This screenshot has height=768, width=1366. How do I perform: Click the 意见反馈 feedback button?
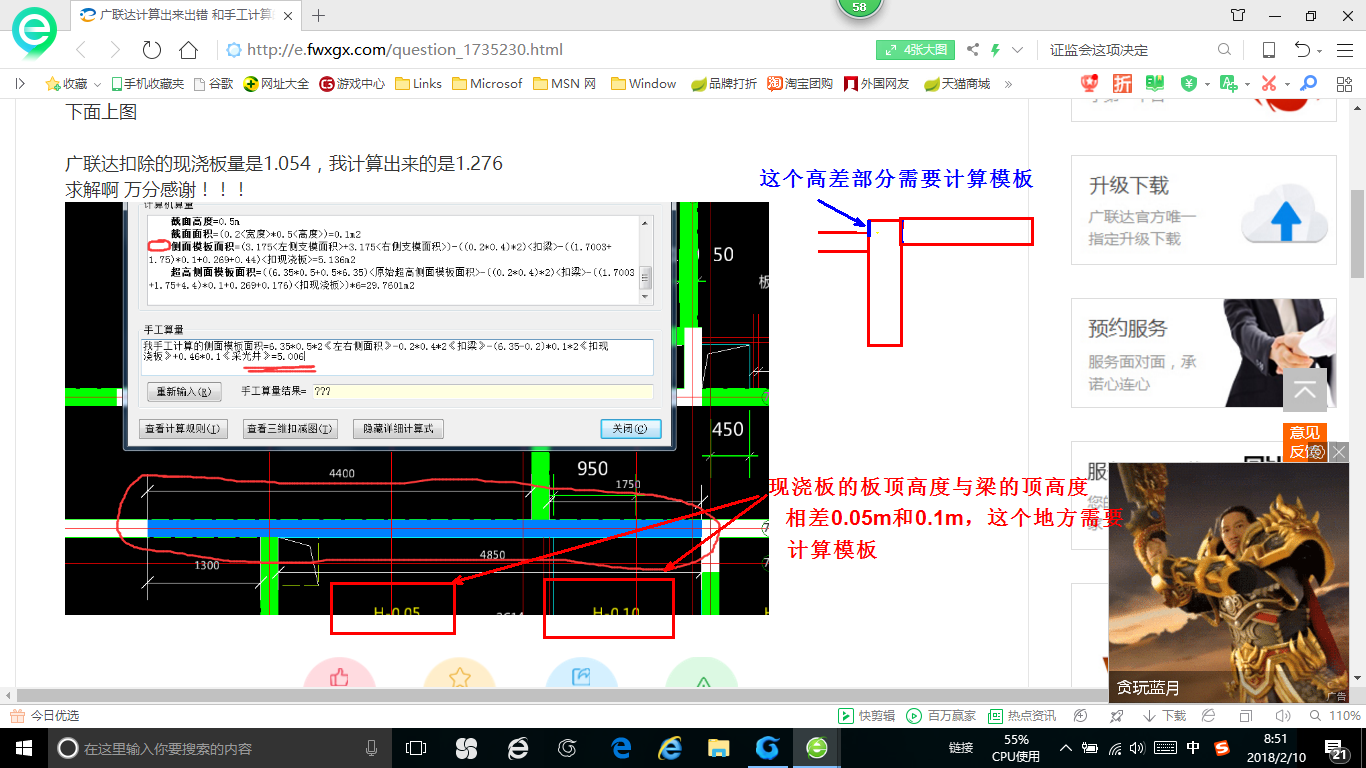[1305, 442]
